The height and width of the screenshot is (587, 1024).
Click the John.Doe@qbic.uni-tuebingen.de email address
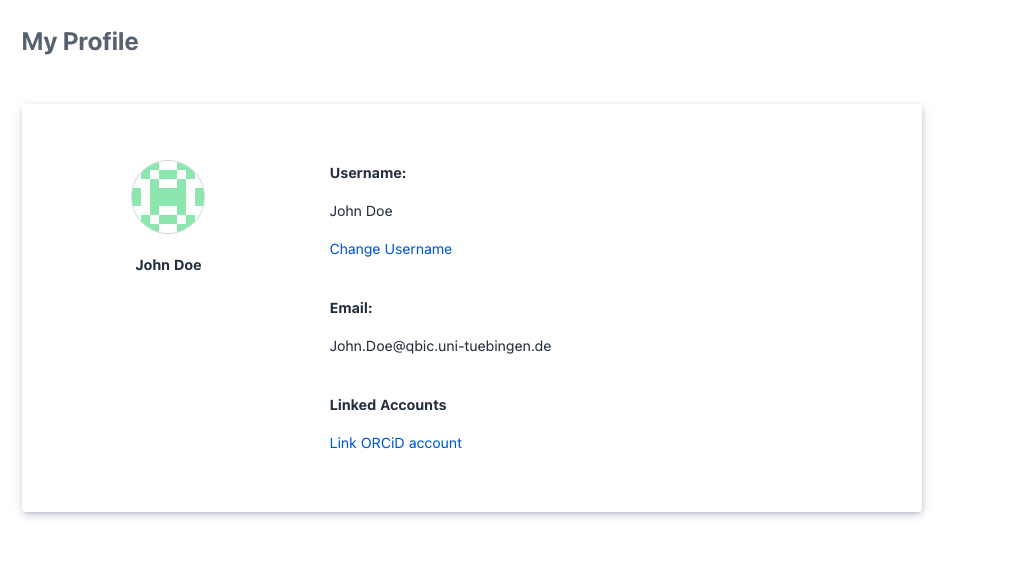[x=440, y=346]
